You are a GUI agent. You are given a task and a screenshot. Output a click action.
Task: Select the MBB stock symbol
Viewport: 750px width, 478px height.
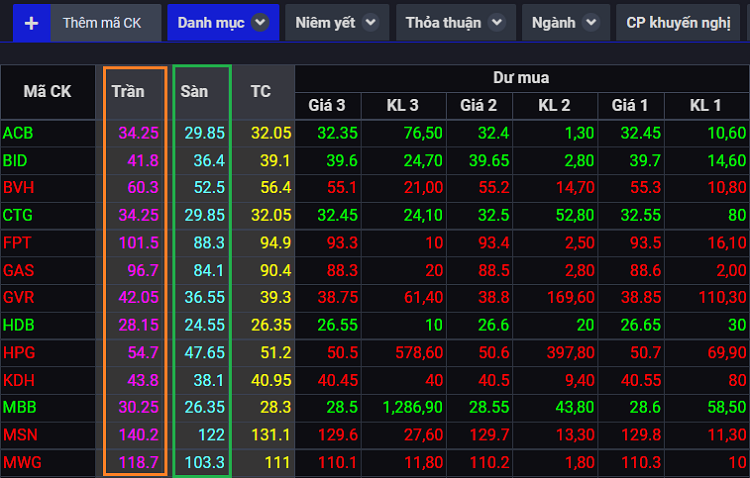(19, 408)
